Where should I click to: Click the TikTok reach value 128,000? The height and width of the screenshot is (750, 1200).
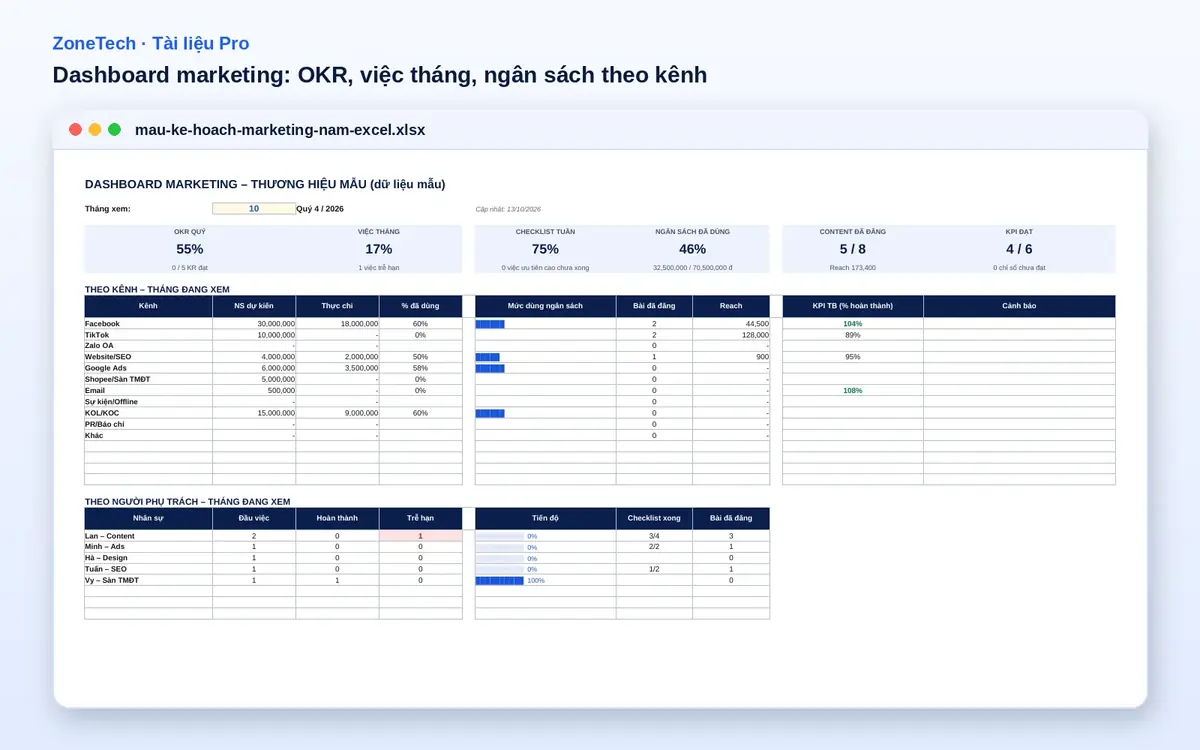(x=731, y=335)
